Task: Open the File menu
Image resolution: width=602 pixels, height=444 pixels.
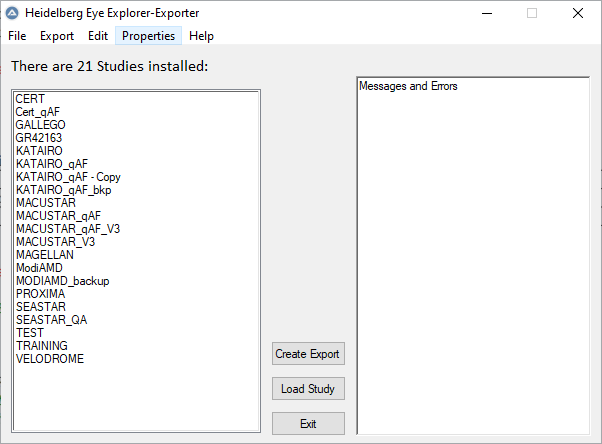Action: click(x=17, y=36)
